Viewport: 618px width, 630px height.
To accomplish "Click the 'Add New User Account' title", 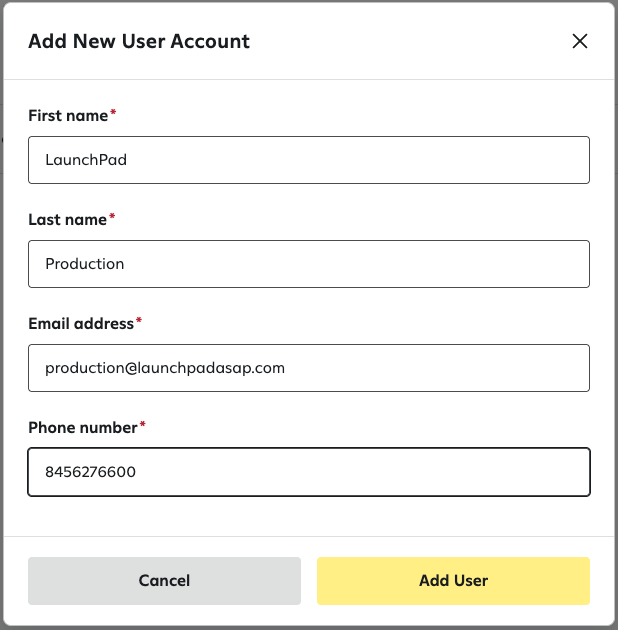I will tap(139, 42).
